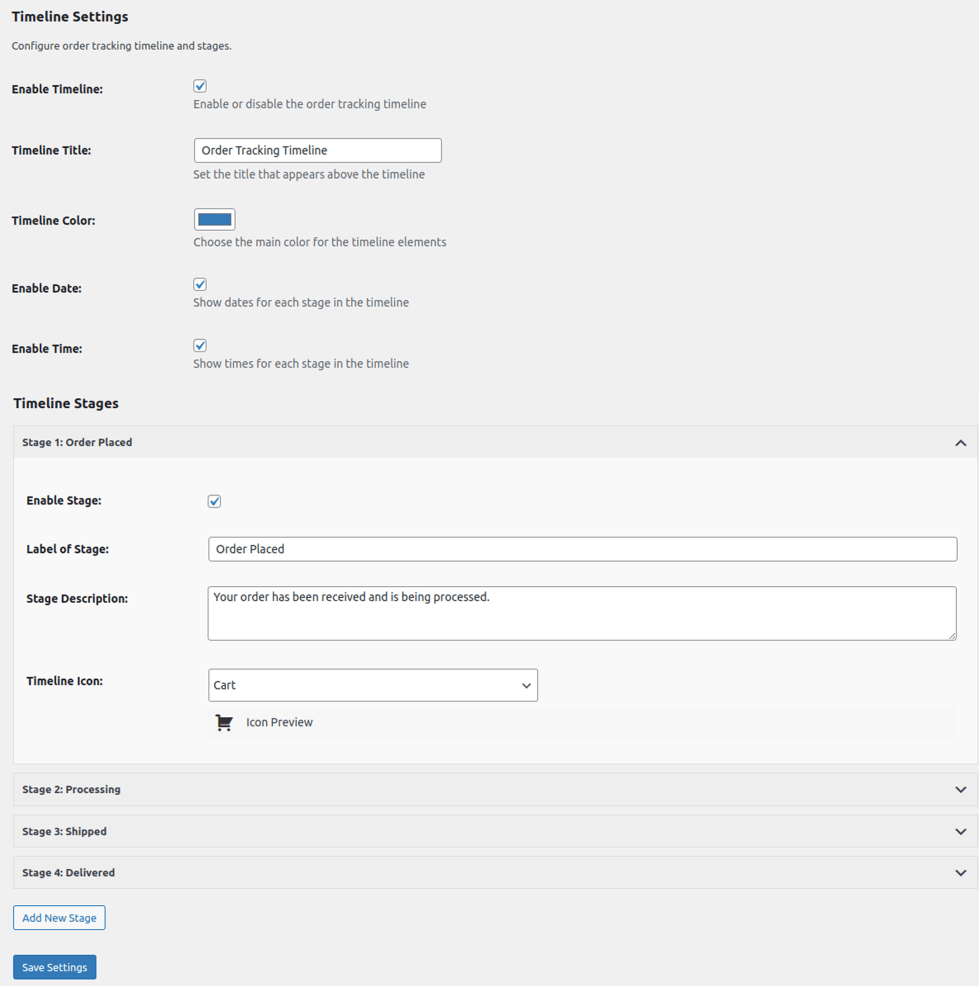
Task: Open the Timeline Icon dropdown showing Cart
Action: coord(372,685)
